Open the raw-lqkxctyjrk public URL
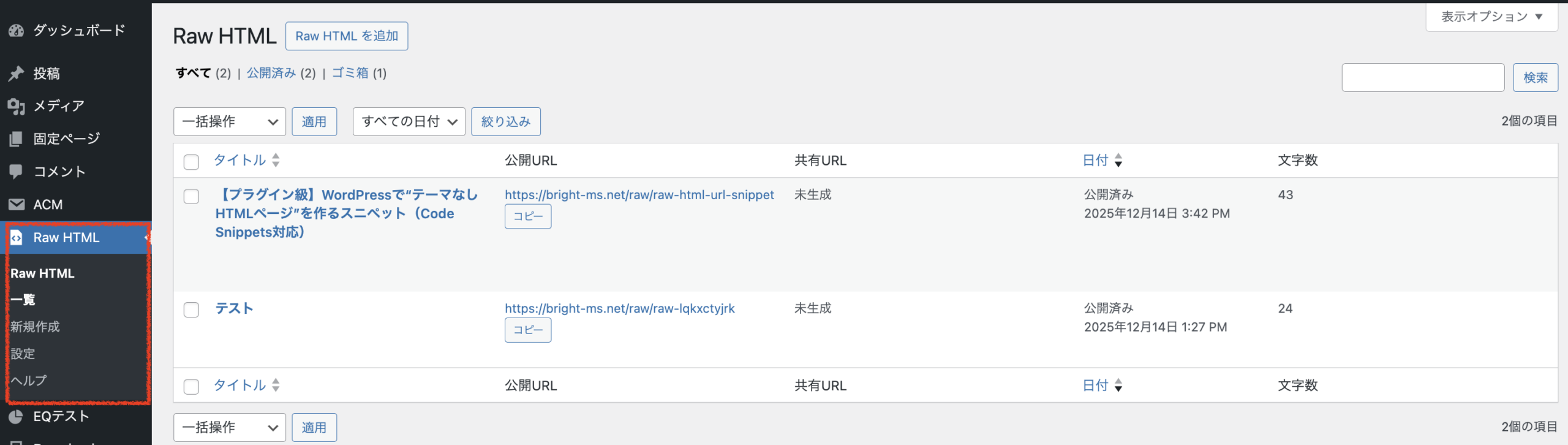The height and width of the screenshot is (445, 1568). tap(620, 308)
